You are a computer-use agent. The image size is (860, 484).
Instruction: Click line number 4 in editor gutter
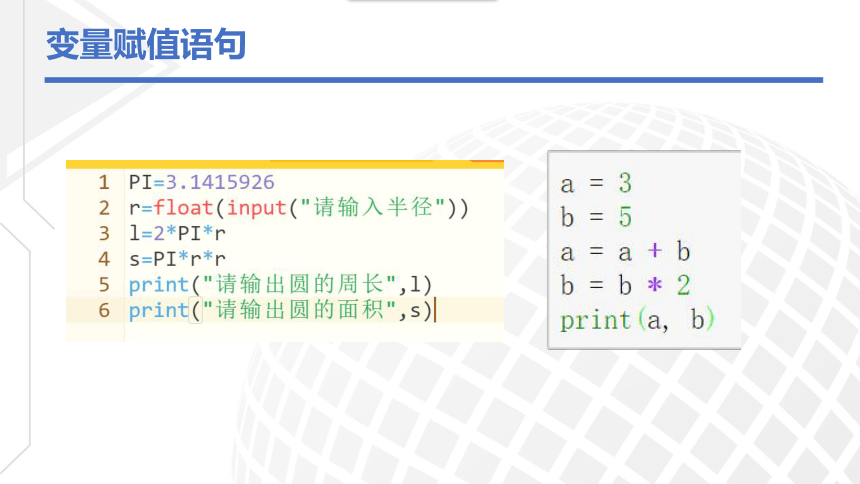[x=104, y=258]
